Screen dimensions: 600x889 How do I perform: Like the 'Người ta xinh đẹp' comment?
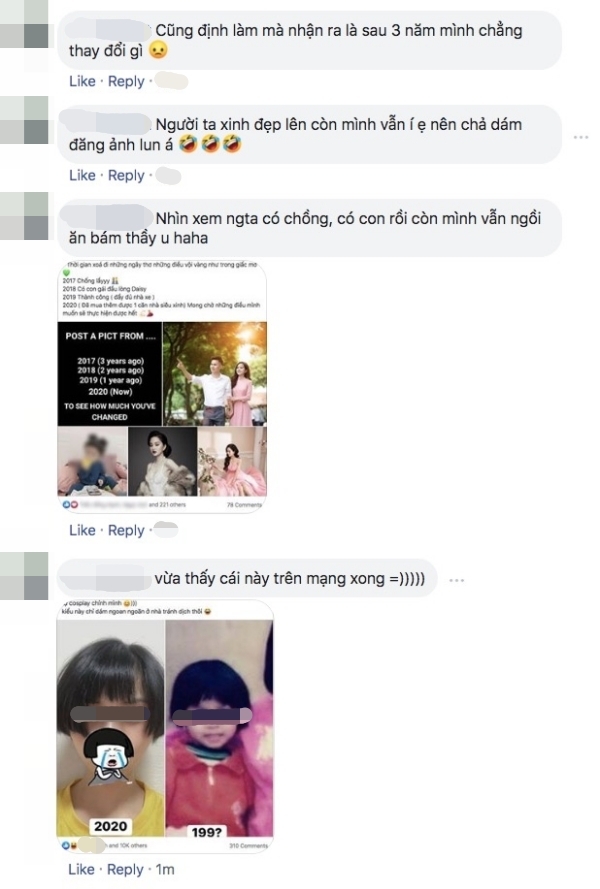pos(82,176)
